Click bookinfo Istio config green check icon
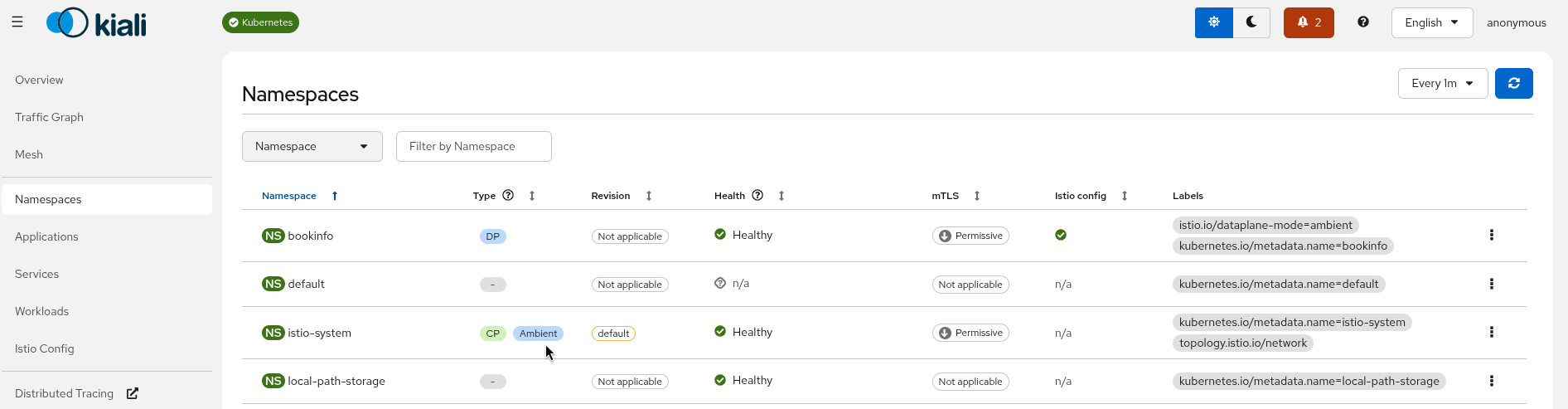Viewport: 1568px width, 409px height. pyautogui.click(x=1060, y=236)
